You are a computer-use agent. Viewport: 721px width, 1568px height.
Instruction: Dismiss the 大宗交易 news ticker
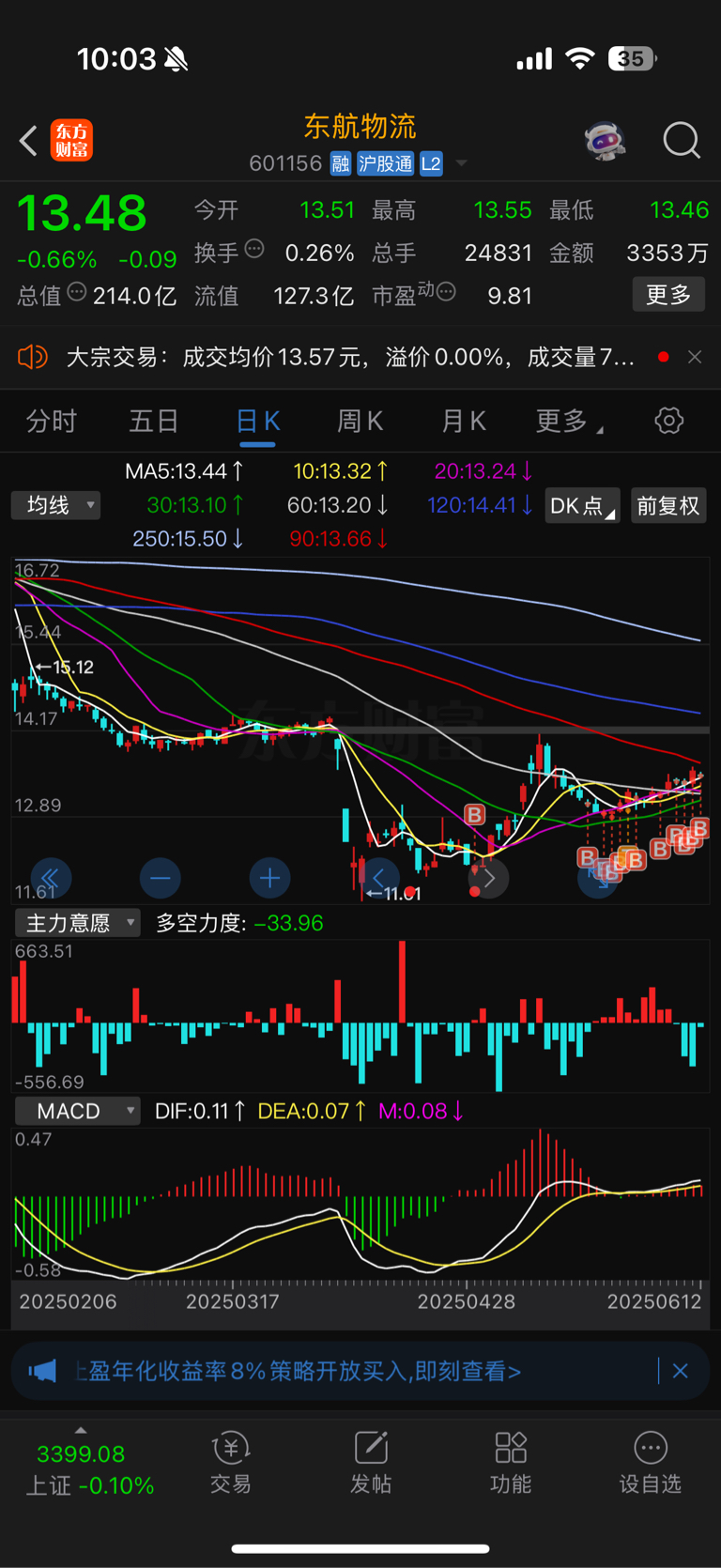695,357
